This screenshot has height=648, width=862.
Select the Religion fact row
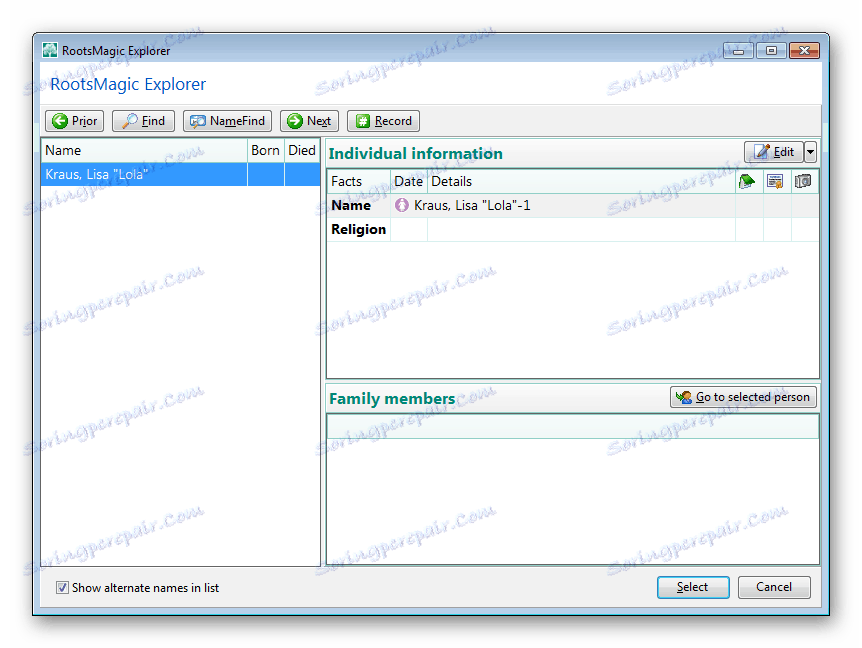click(573, 229)
